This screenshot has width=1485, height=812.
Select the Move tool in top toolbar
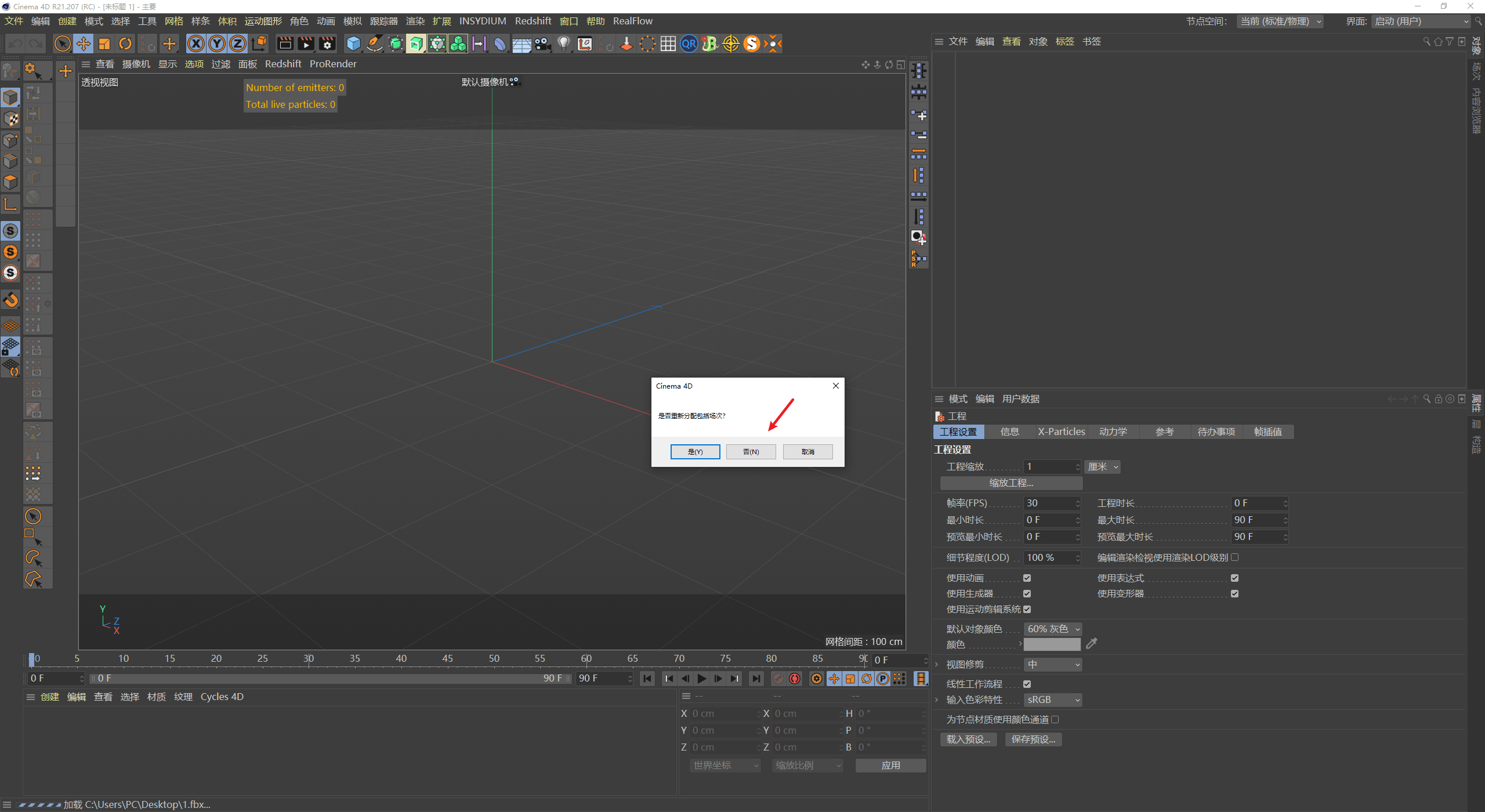click(x=84, y=43)
